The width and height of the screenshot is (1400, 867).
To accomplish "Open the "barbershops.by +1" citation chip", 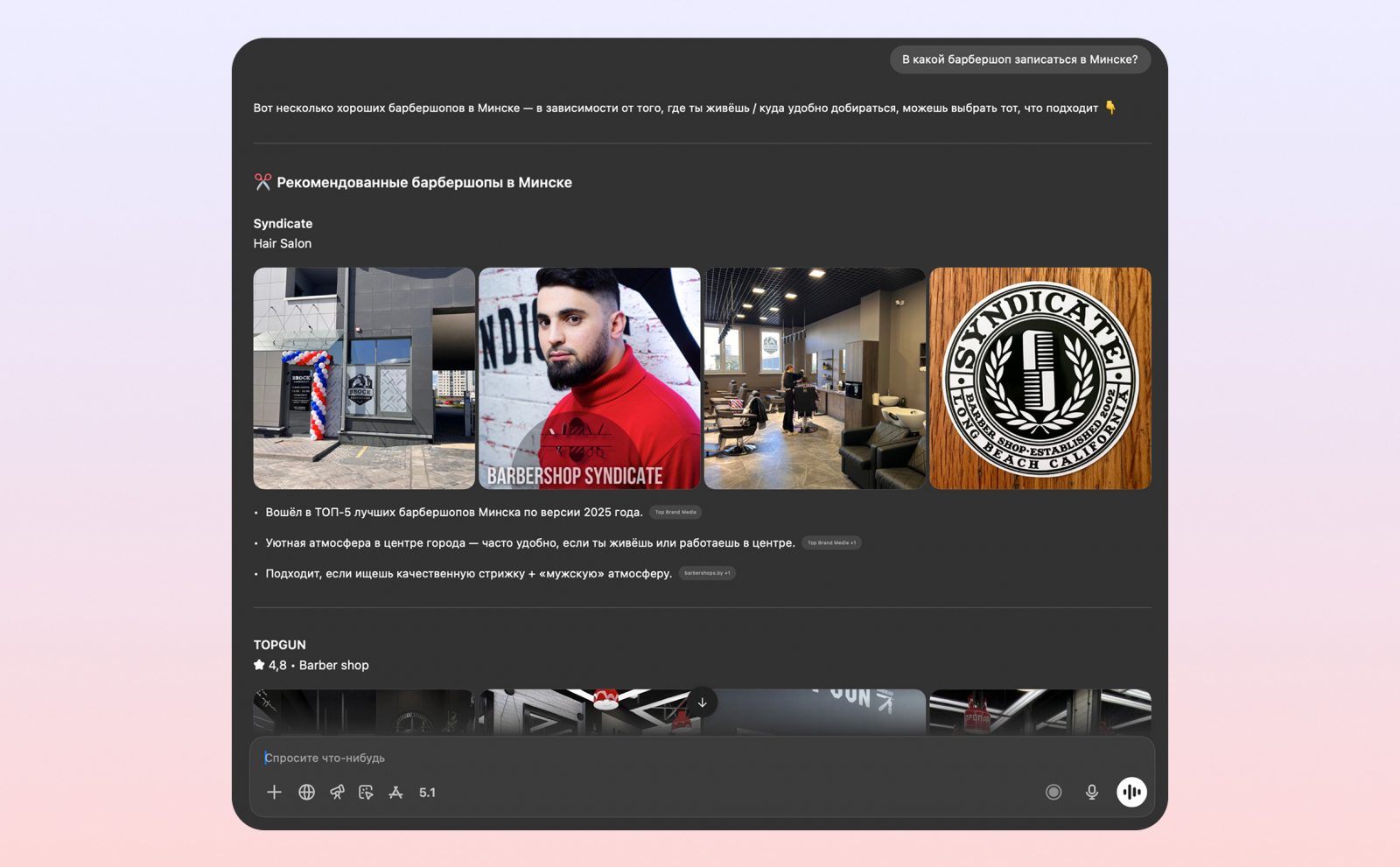I will tap(707, 574).
